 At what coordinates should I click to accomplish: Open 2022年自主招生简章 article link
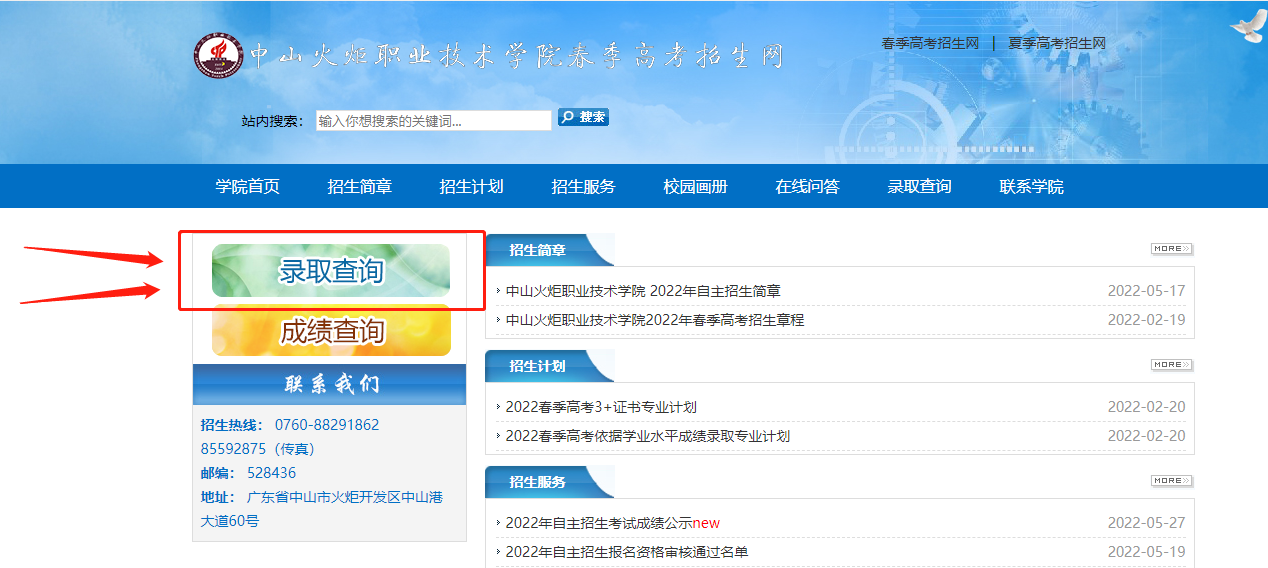click(x=643, y=292)
